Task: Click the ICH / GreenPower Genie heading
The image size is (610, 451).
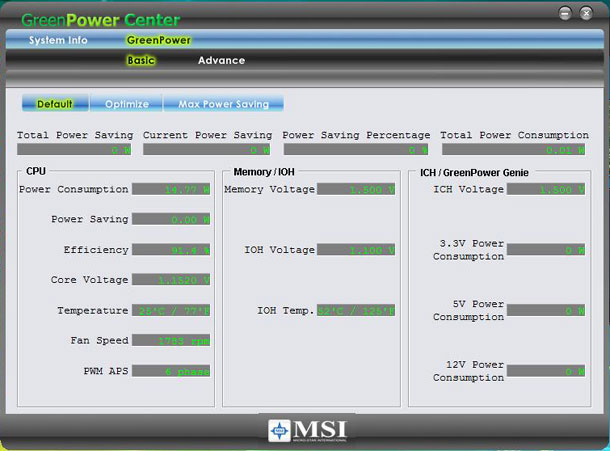Action: point(474,172)
